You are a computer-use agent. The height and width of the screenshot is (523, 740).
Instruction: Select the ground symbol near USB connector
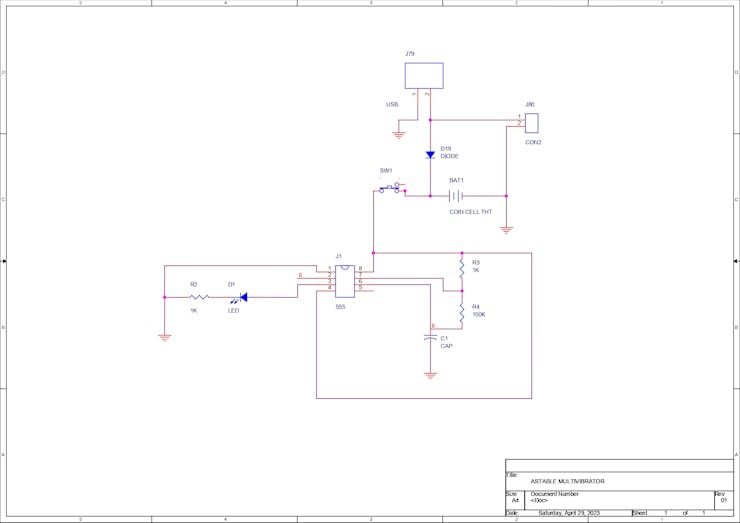(399, 135)
